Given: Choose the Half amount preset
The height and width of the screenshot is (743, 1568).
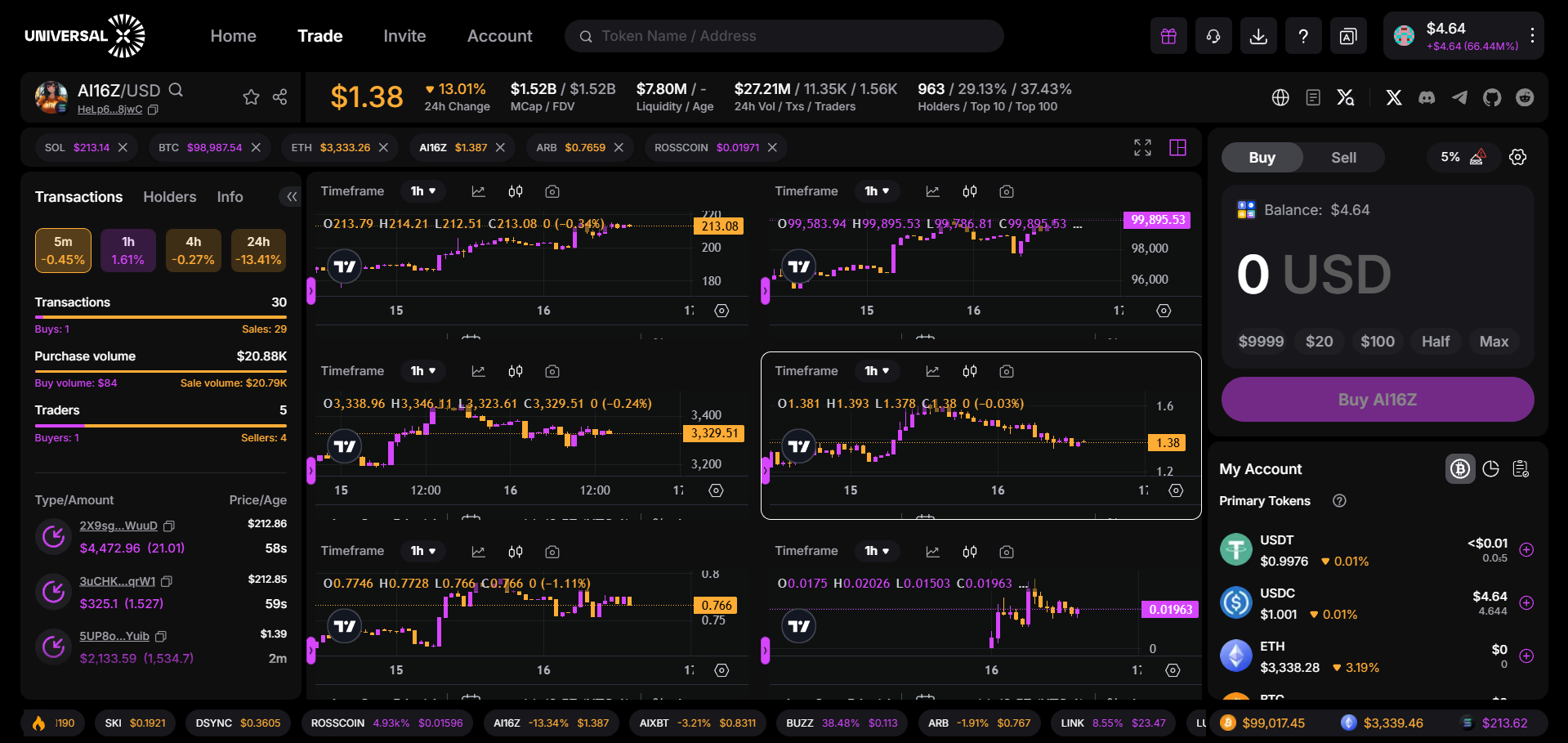Looking at the screenshot, I should 1435,342.
